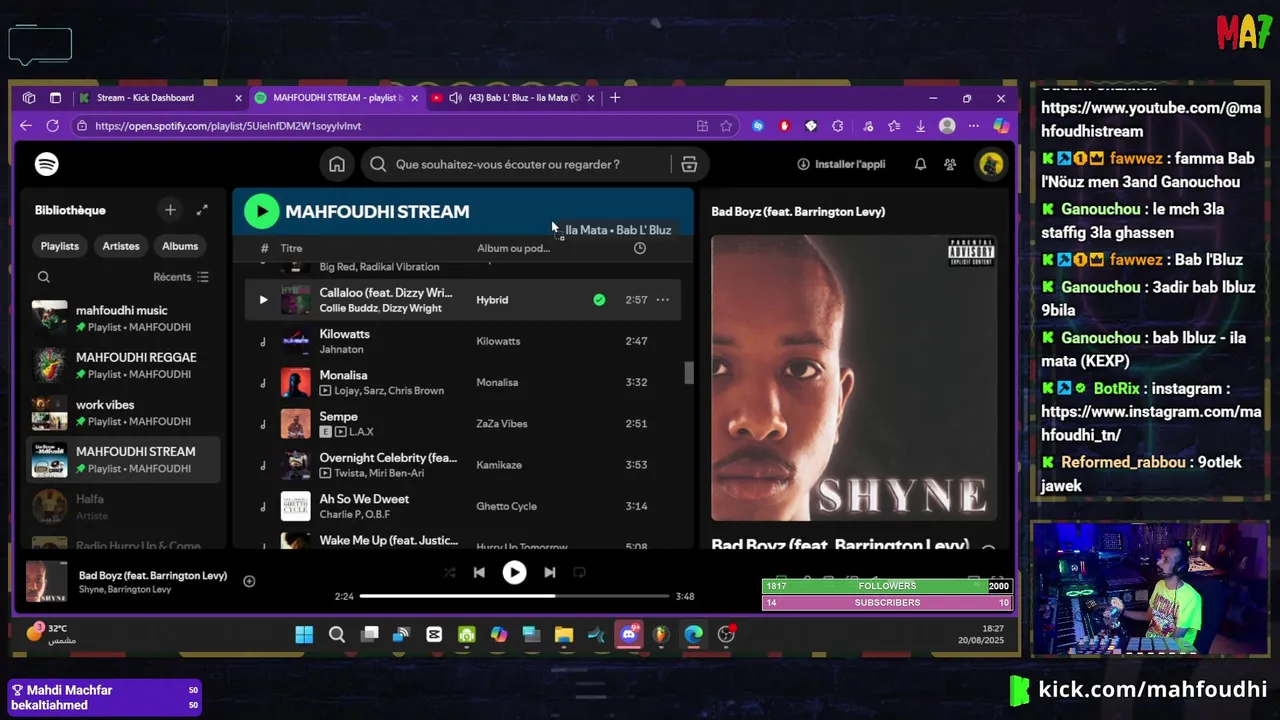Viewport: 1280px width, 720px height.
Task: Open a new browser tab
Action: [x=615, y=98]
